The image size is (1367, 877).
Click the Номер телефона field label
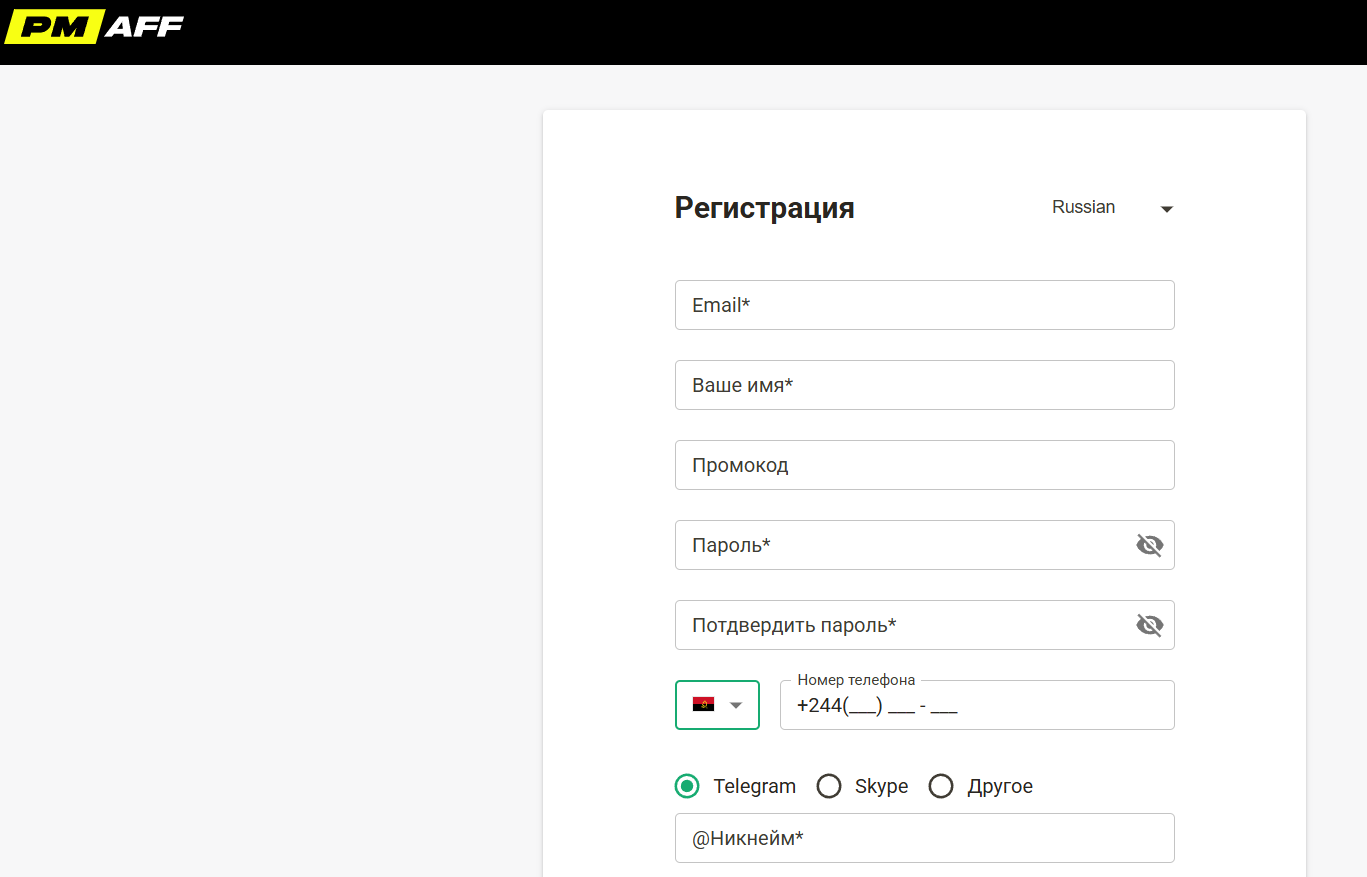click(x=856, y=680)
